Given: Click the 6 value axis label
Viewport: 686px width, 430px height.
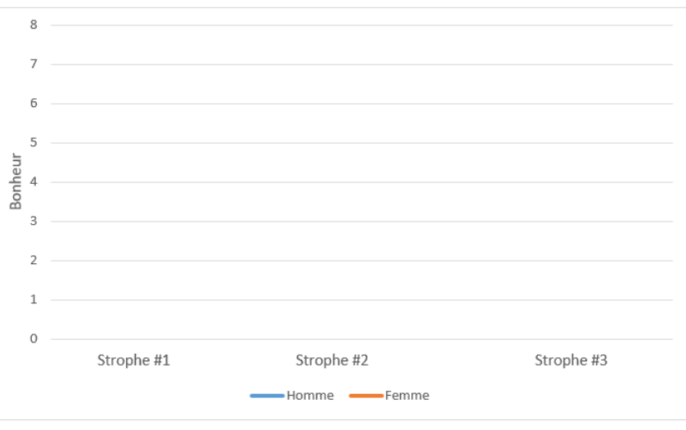Looking at the screenshot, I should tap(33, 103).
